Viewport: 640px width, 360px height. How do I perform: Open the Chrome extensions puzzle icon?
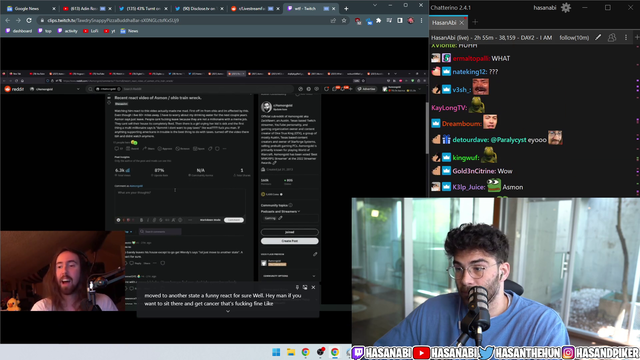click(379, 20)
